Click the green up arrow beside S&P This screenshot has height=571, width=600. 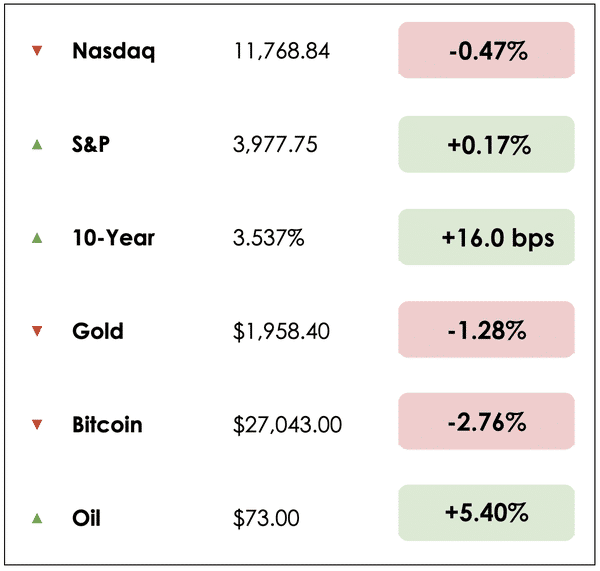coord(37,144)
